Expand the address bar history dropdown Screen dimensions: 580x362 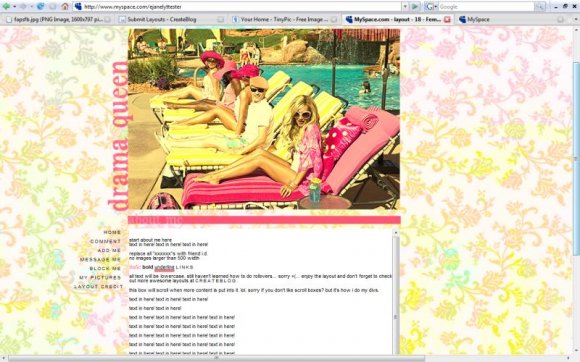(405, 7)
